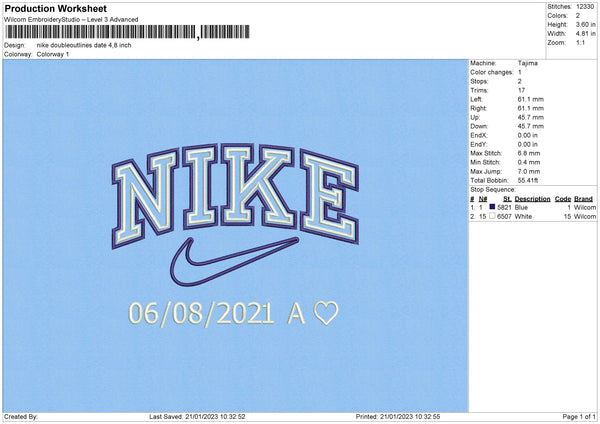Click the barcode under the worksheet title

pos(127,32)
